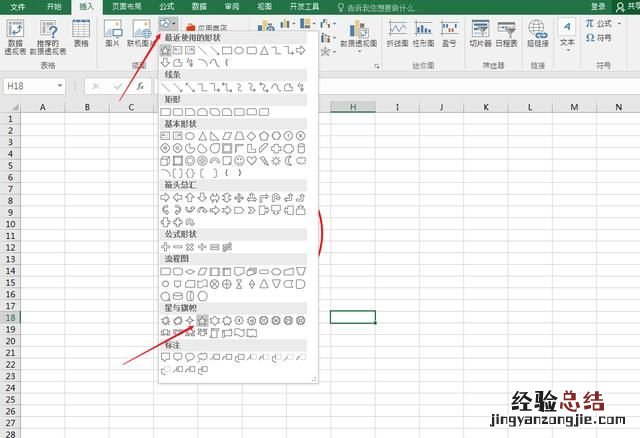This screenshot has height=438, width=640.
Task: Open 推荐的数据透视表 recommendations
Action: coord(48,37)
